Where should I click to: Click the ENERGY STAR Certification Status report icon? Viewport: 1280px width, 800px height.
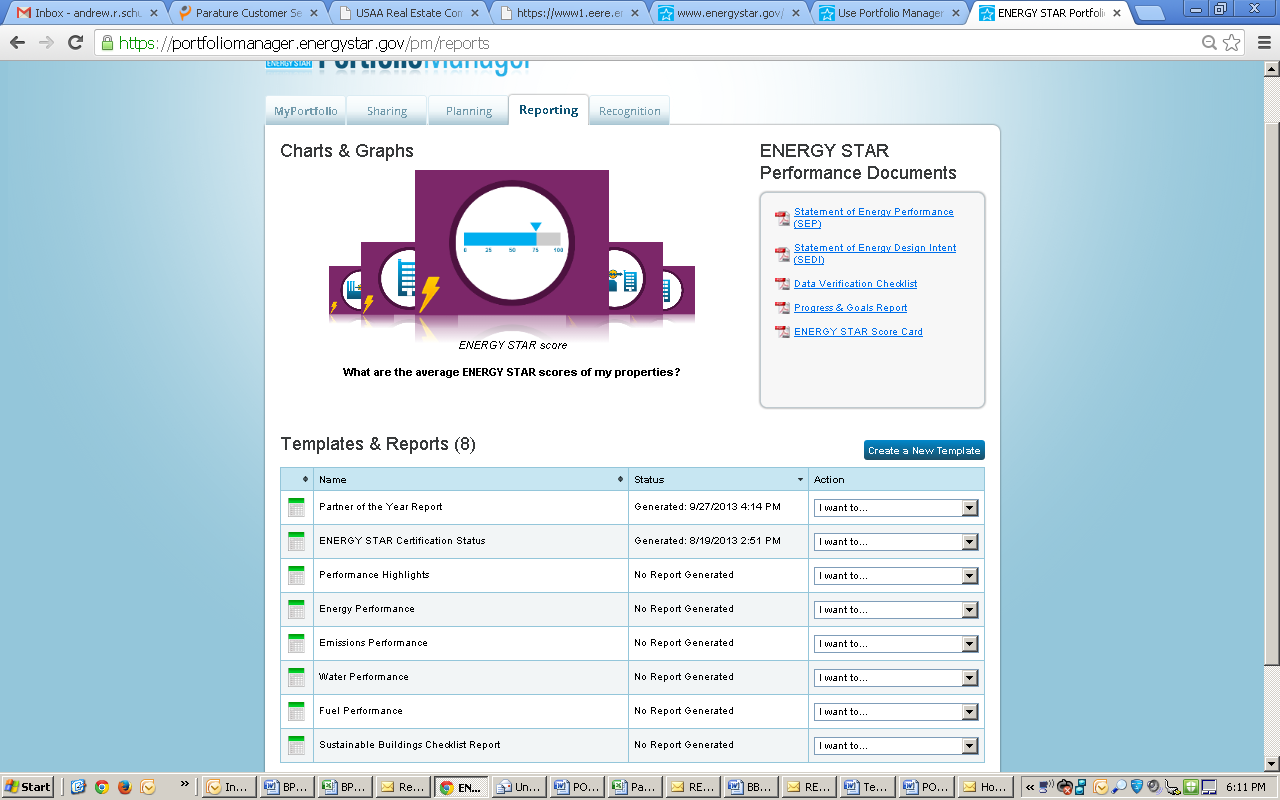pyautogui.click(x=296, y=541)
